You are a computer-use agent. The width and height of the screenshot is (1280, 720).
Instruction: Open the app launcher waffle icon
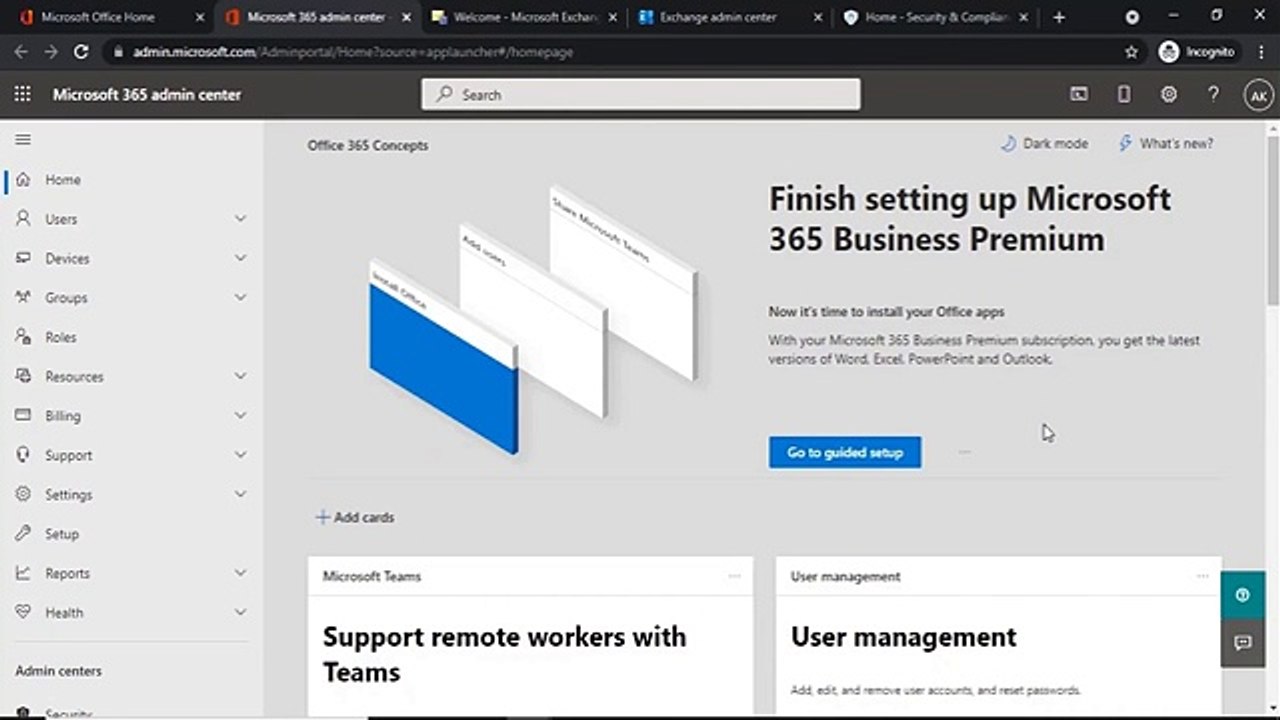(23, 94)
